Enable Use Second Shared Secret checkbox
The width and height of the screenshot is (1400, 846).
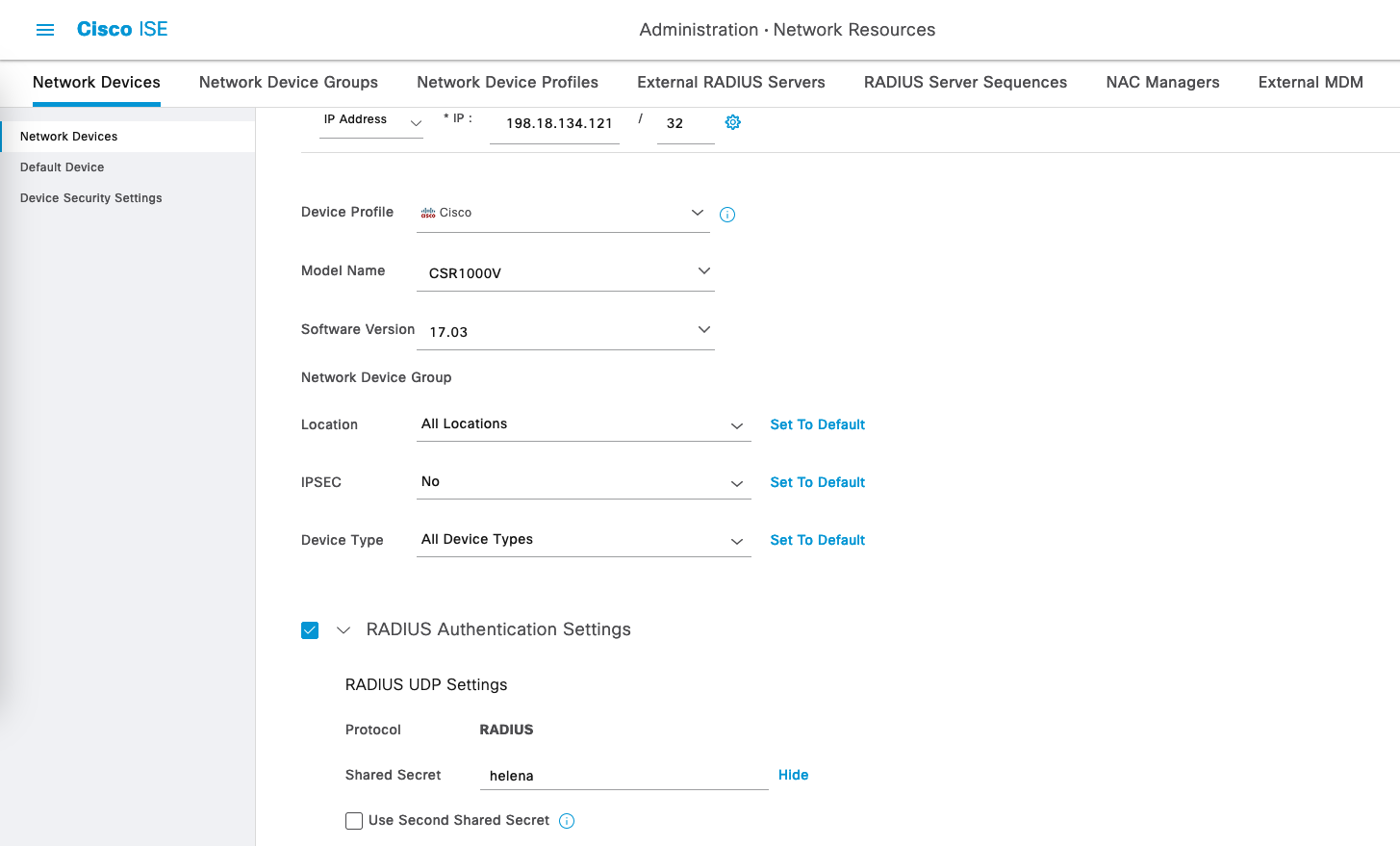tap(354, 821)
